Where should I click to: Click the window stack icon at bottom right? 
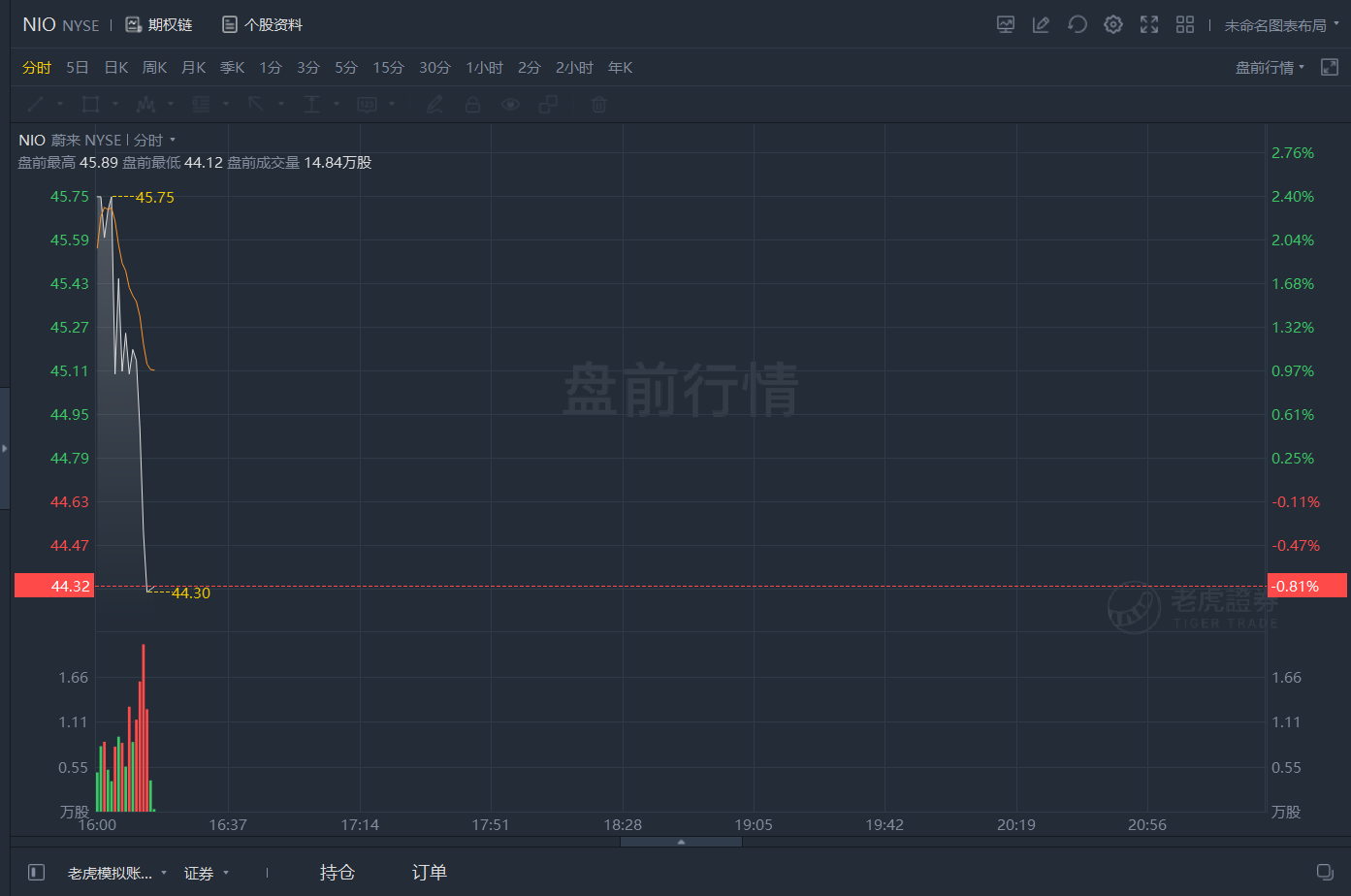click(1325, 872)
